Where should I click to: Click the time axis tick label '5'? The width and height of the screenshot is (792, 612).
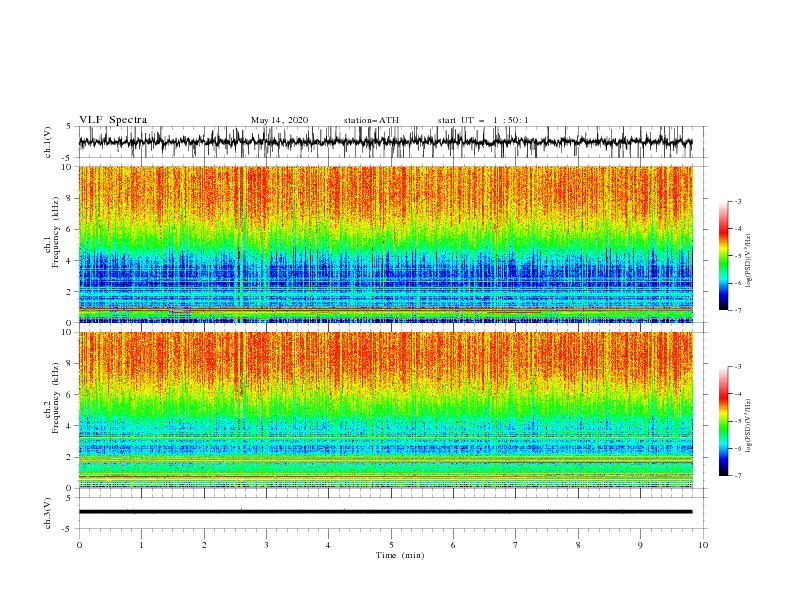(391, 545)
